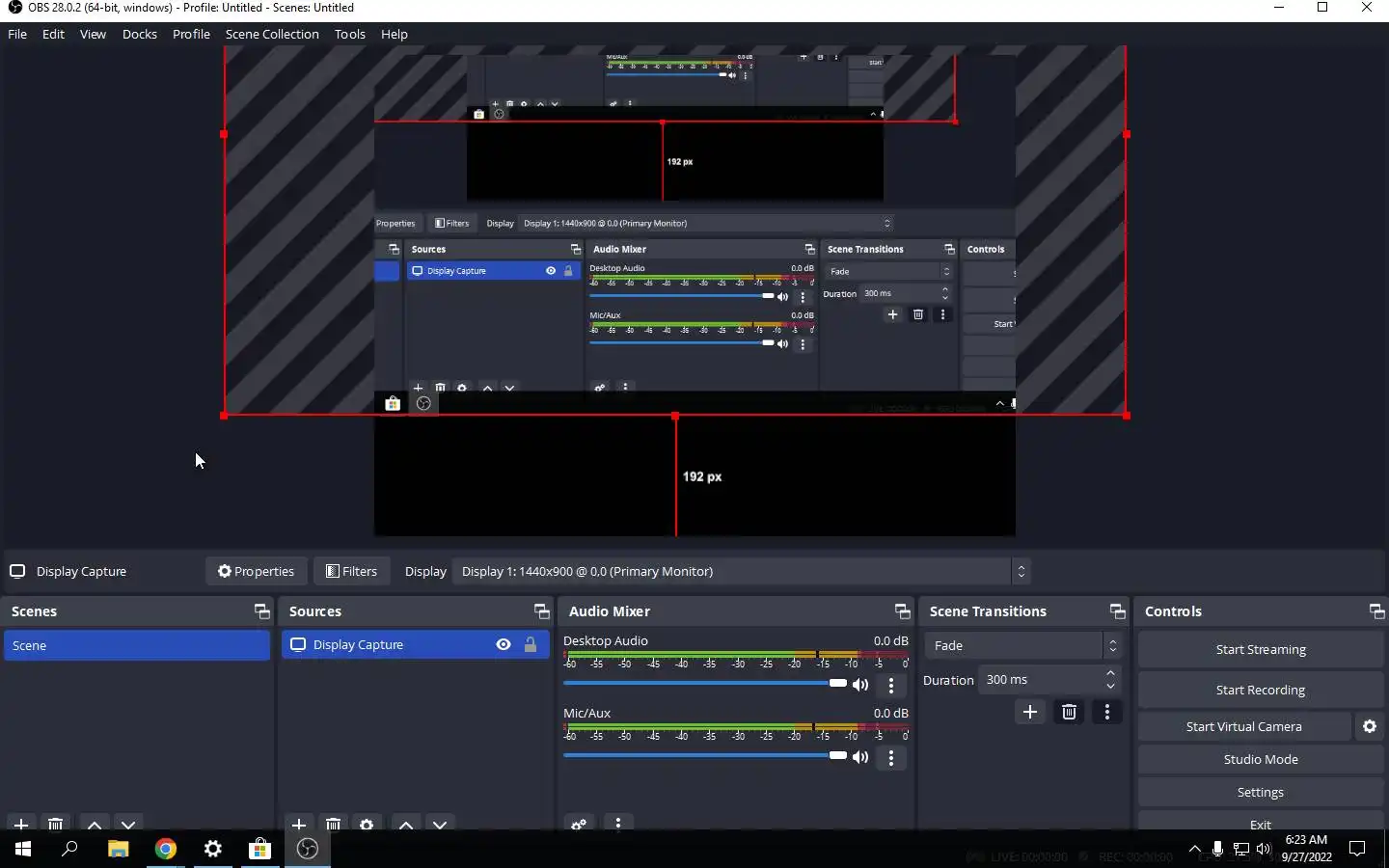Move source down arrow in Sources

[440, 824]
